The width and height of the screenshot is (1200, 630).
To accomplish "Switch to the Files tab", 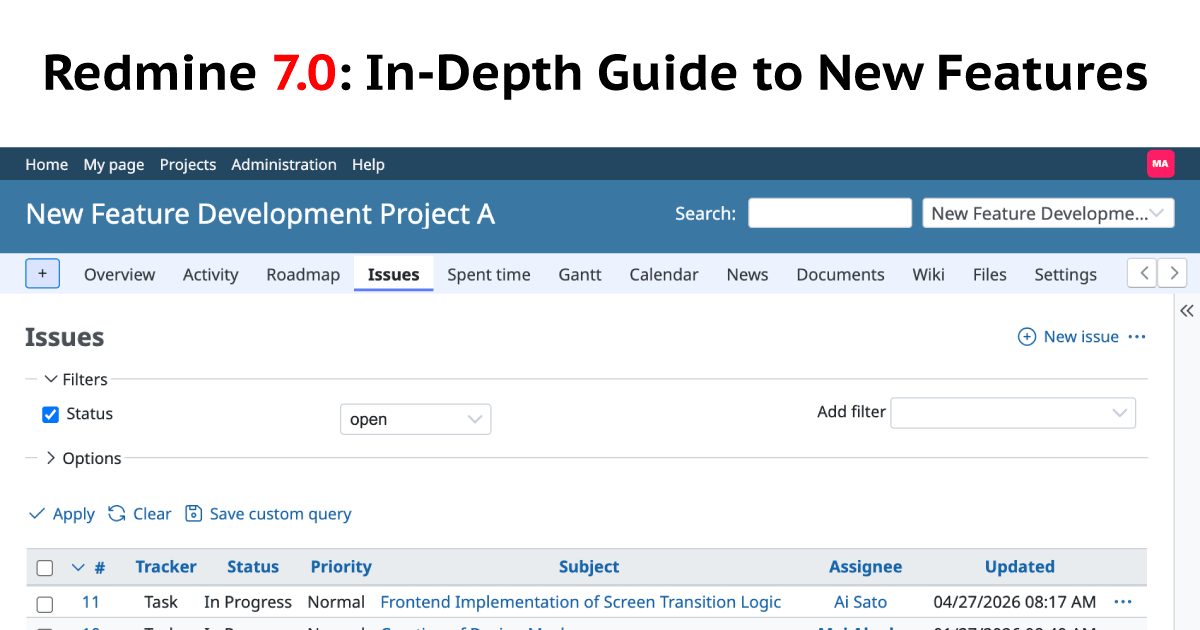I will [990, 275].
